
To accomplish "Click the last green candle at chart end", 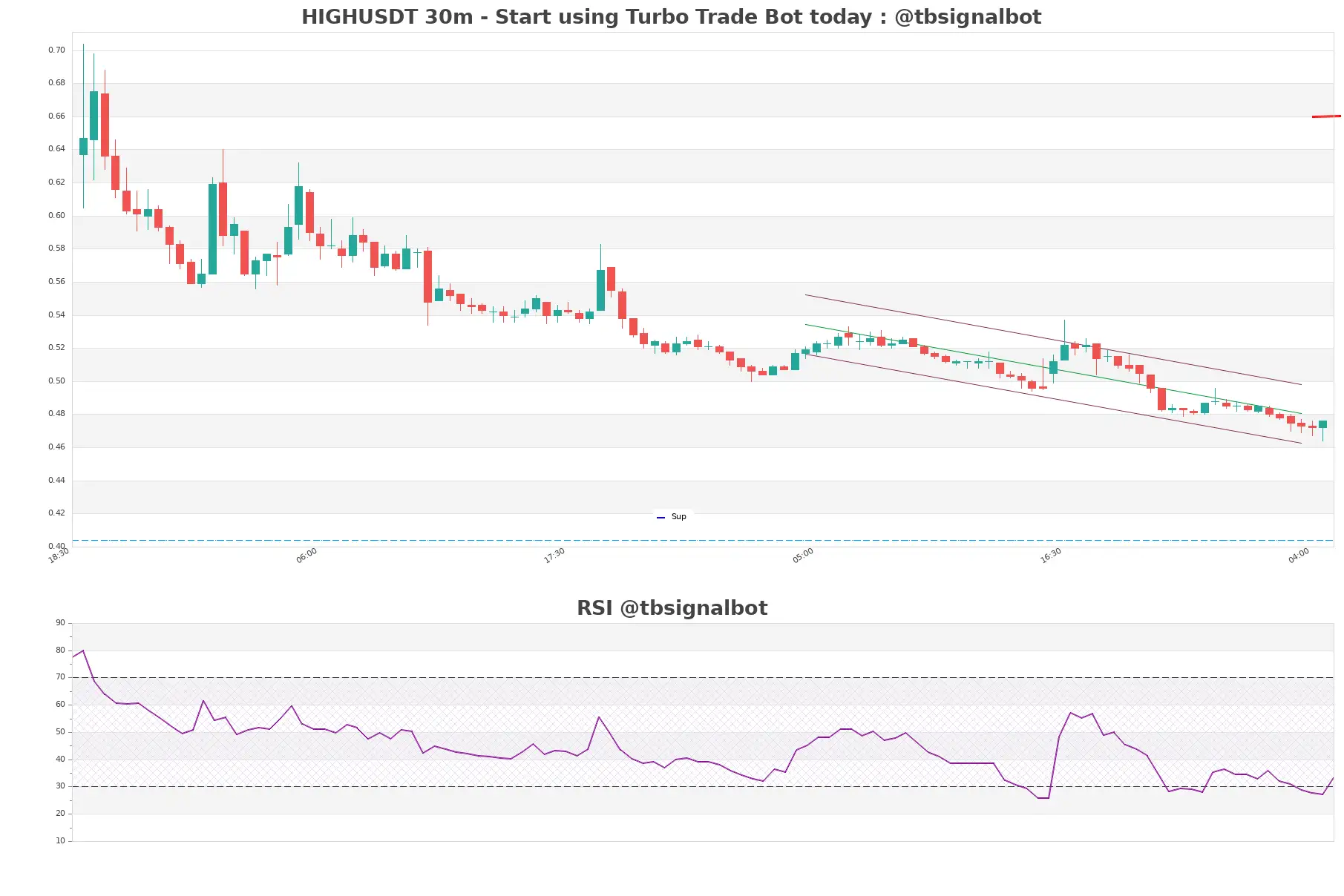I will coord(1322,425).
